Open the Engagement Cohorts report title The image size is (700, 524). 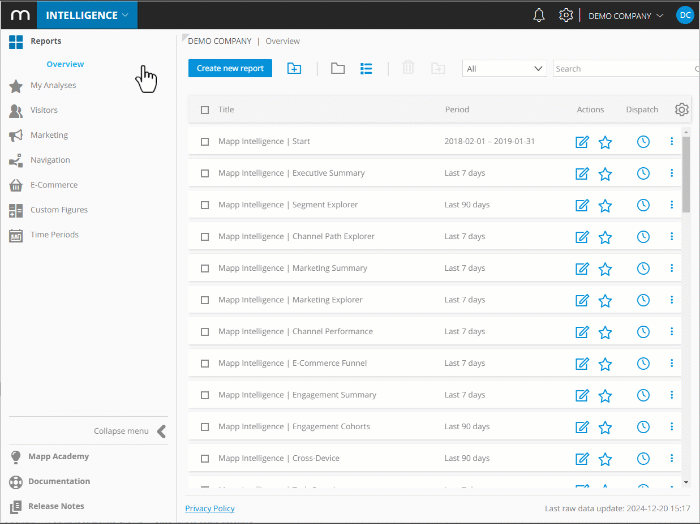pyautogui.click(x=294, y=426)
